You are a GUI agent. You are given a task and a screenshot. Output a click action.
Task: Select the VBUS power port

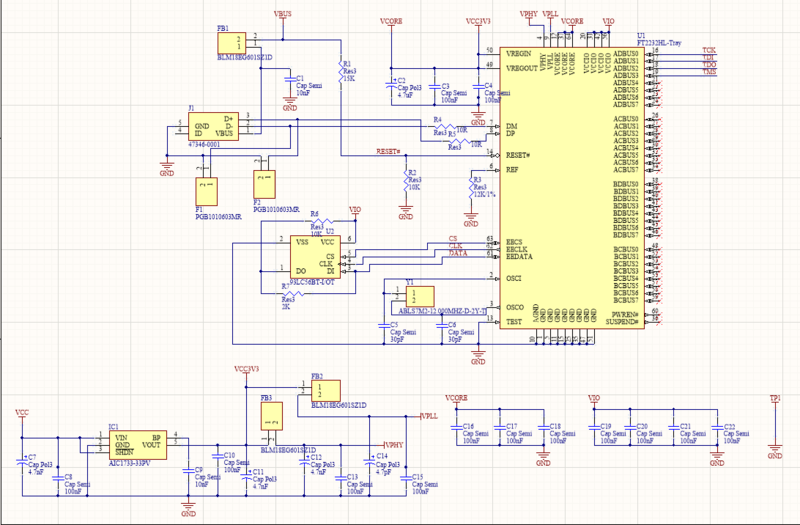click(283, 17)
